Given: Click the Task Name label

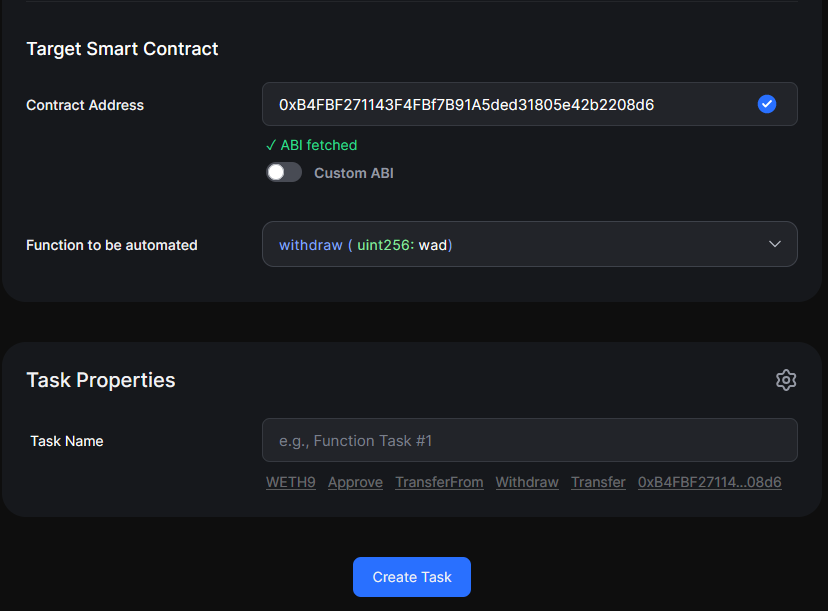Looking at the screenshot, I should [x=67, y=441].
